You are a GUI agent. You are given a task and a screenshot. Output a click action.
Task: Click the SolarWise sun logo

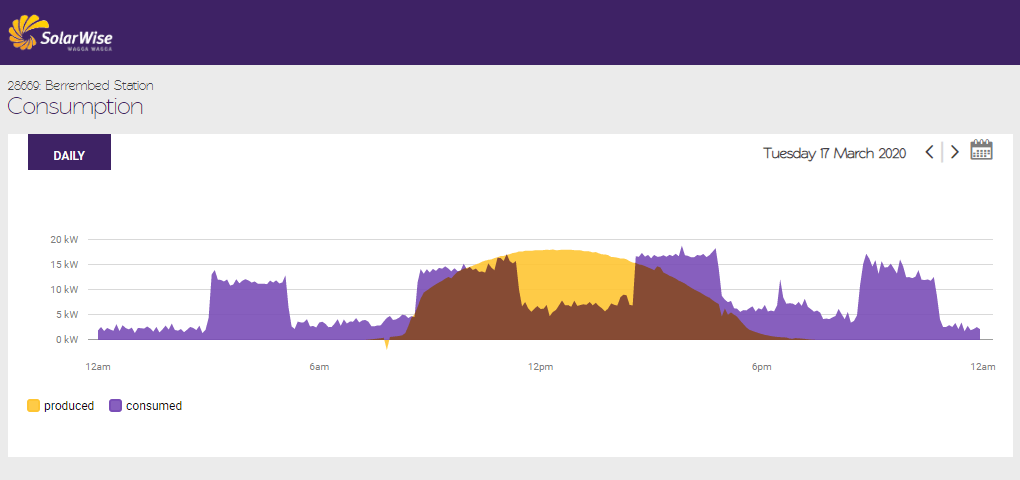click(x=25, y=32)
